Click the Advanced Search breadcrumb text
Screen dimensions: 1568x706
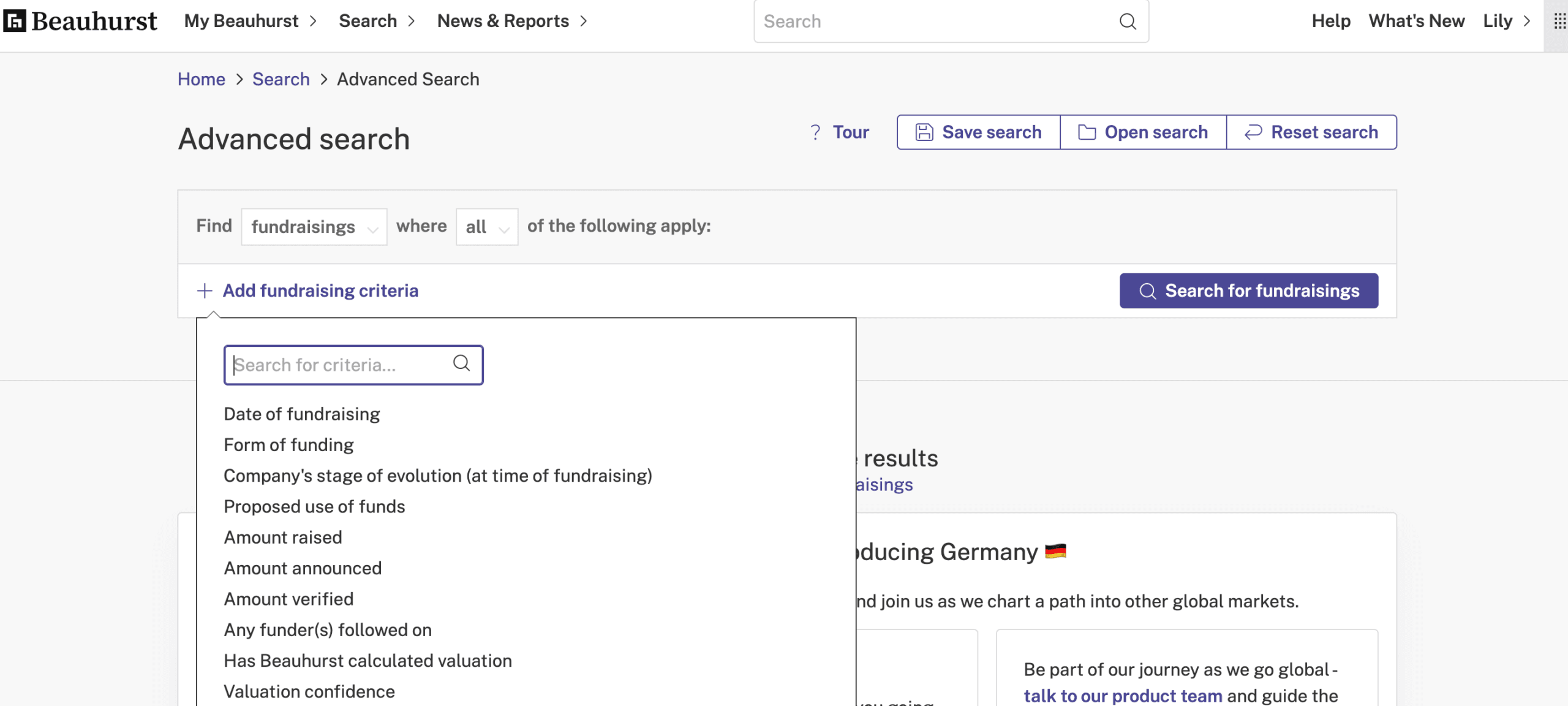[408, 79]
